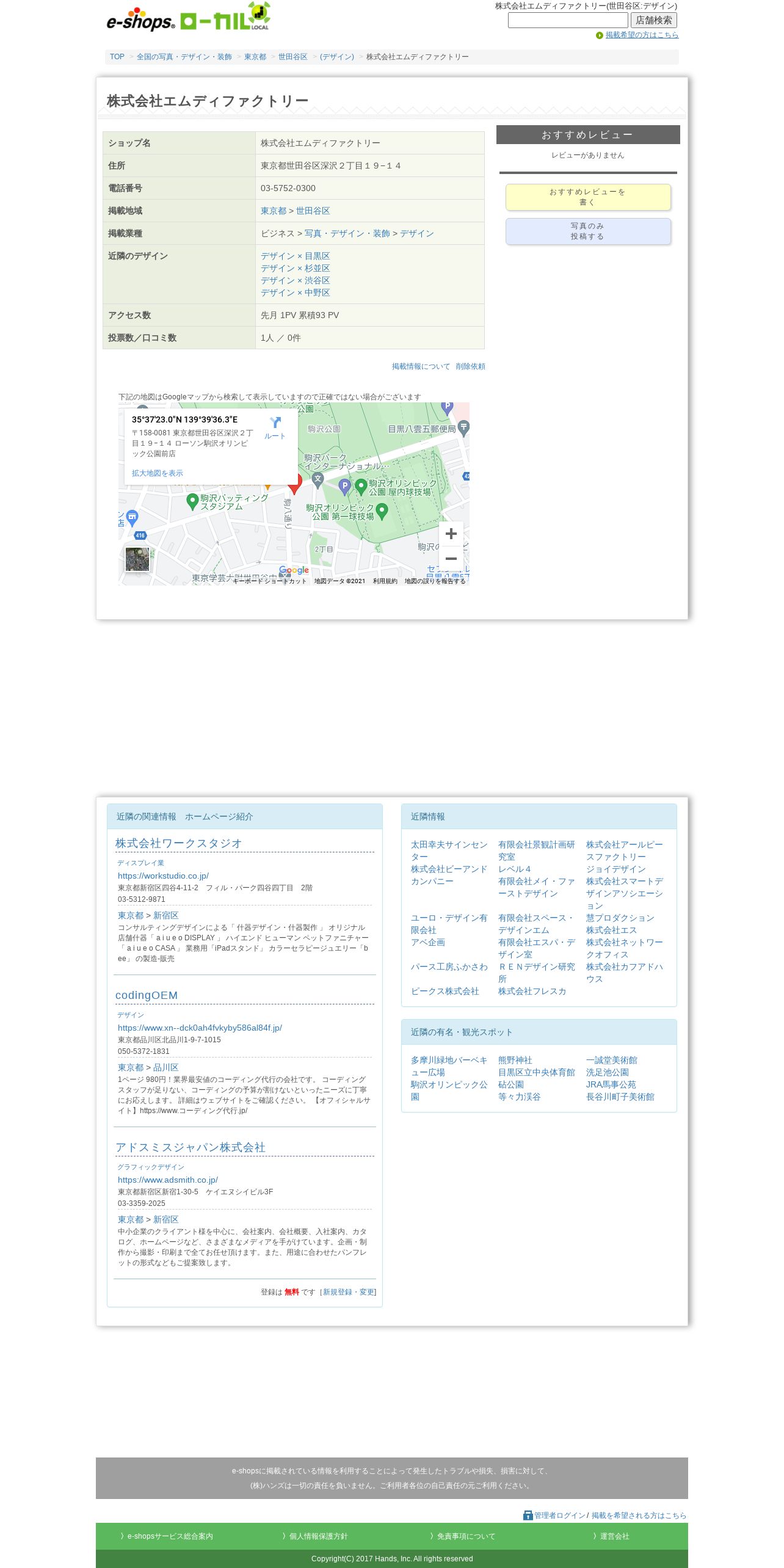Screen dimensions: 784x1568
Task: Open 写真・デザイン・装飾 category link
Action: [x=347, y=233]
